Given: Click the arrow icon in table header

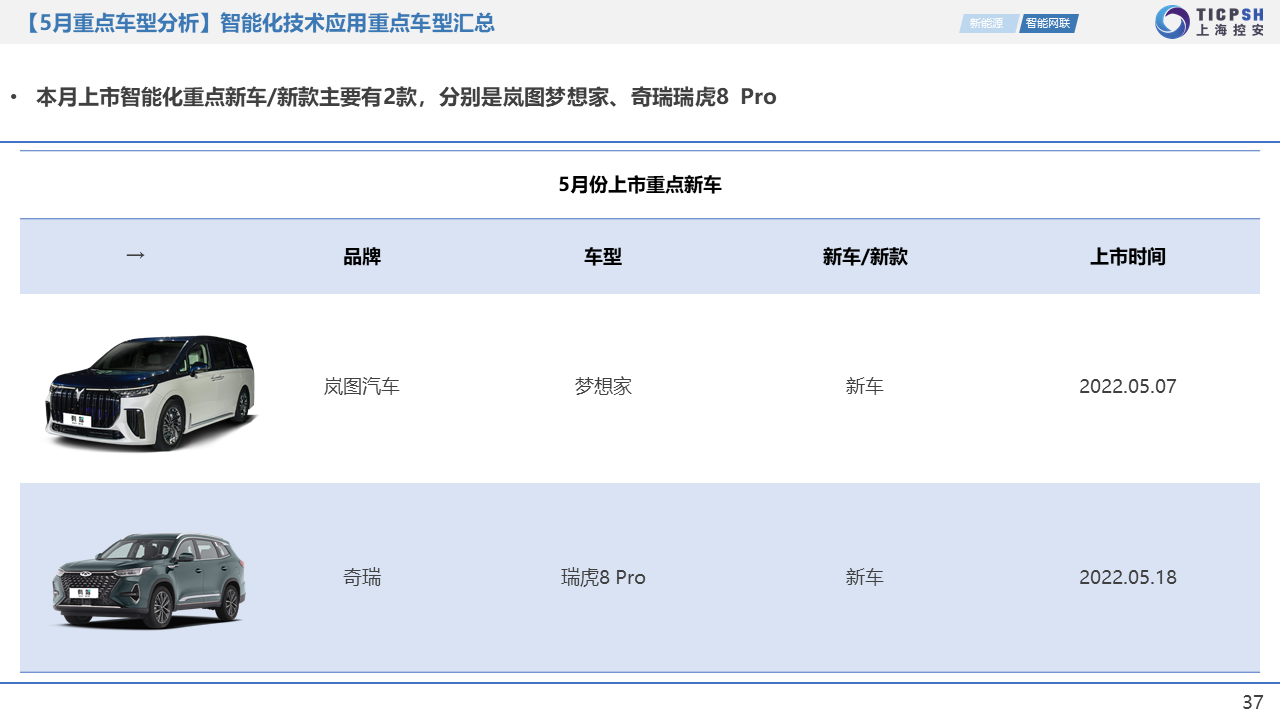Looking at the screenshot, I should tap(135, 255).
